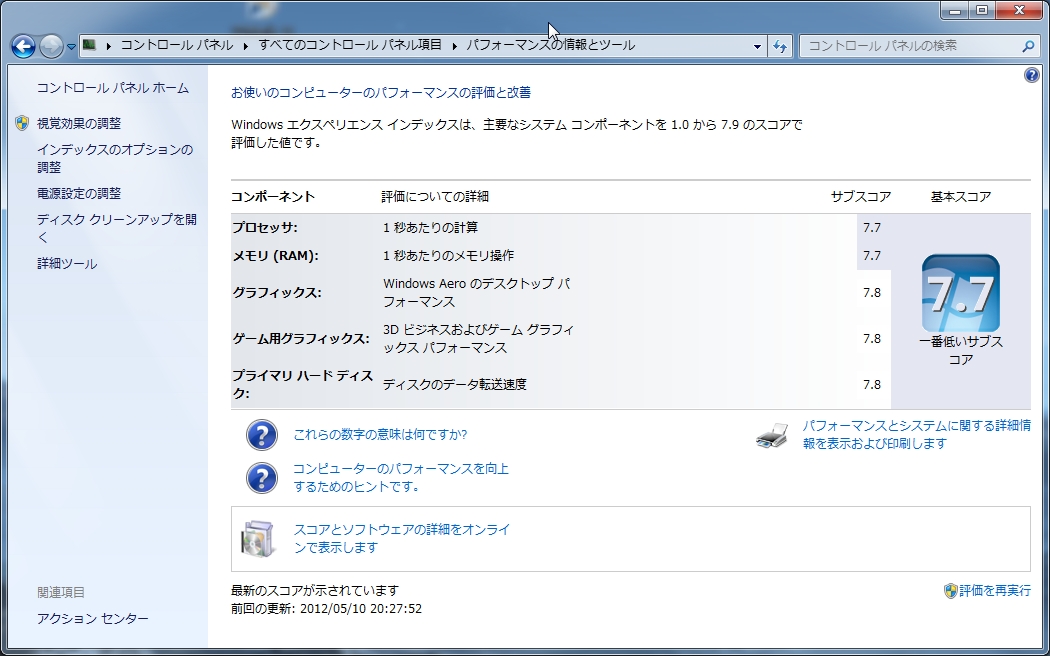Go back with the blue Back arrow
This screenshot has height=656, width=1050.
(x=23, y=46)
